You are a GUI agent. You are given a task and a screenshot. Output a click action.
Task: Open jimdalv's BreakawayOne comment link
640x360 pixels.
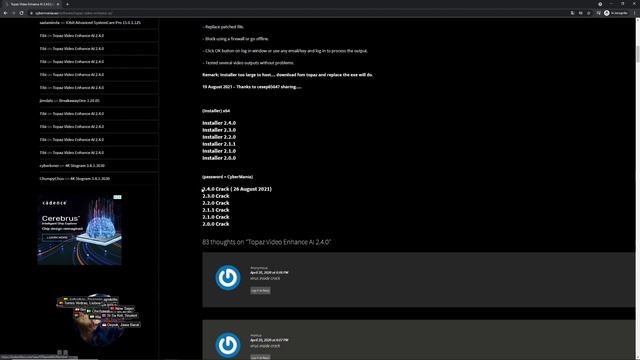click(x=79, y=100)
